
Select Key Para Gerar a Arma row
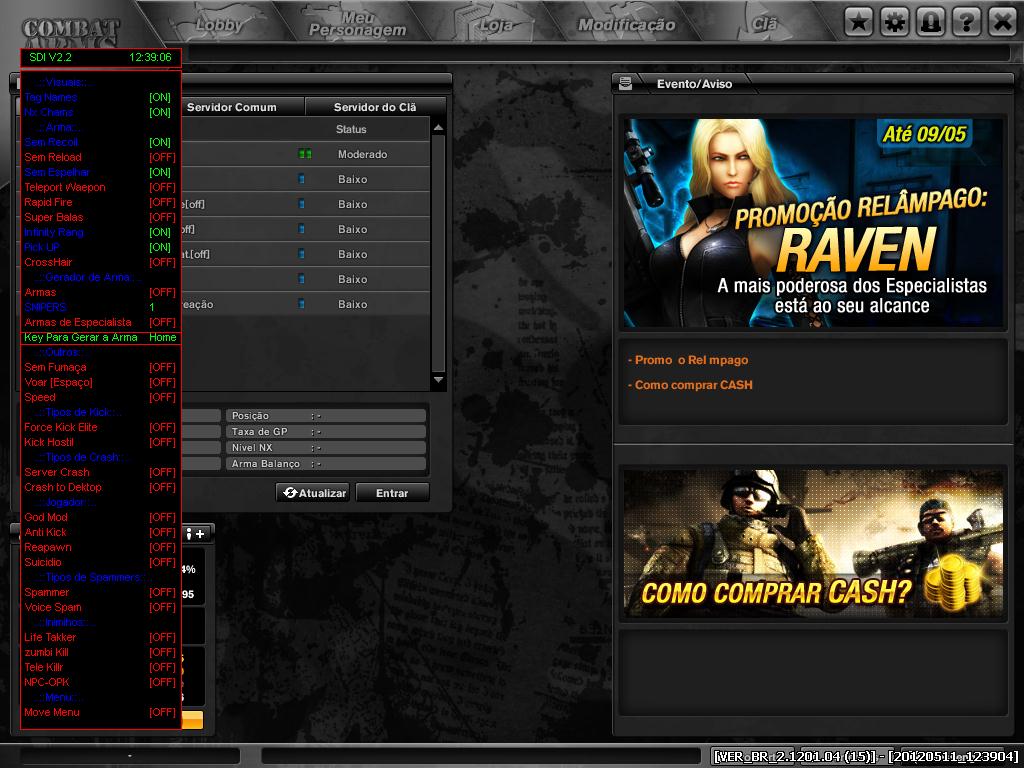point(101,338)
